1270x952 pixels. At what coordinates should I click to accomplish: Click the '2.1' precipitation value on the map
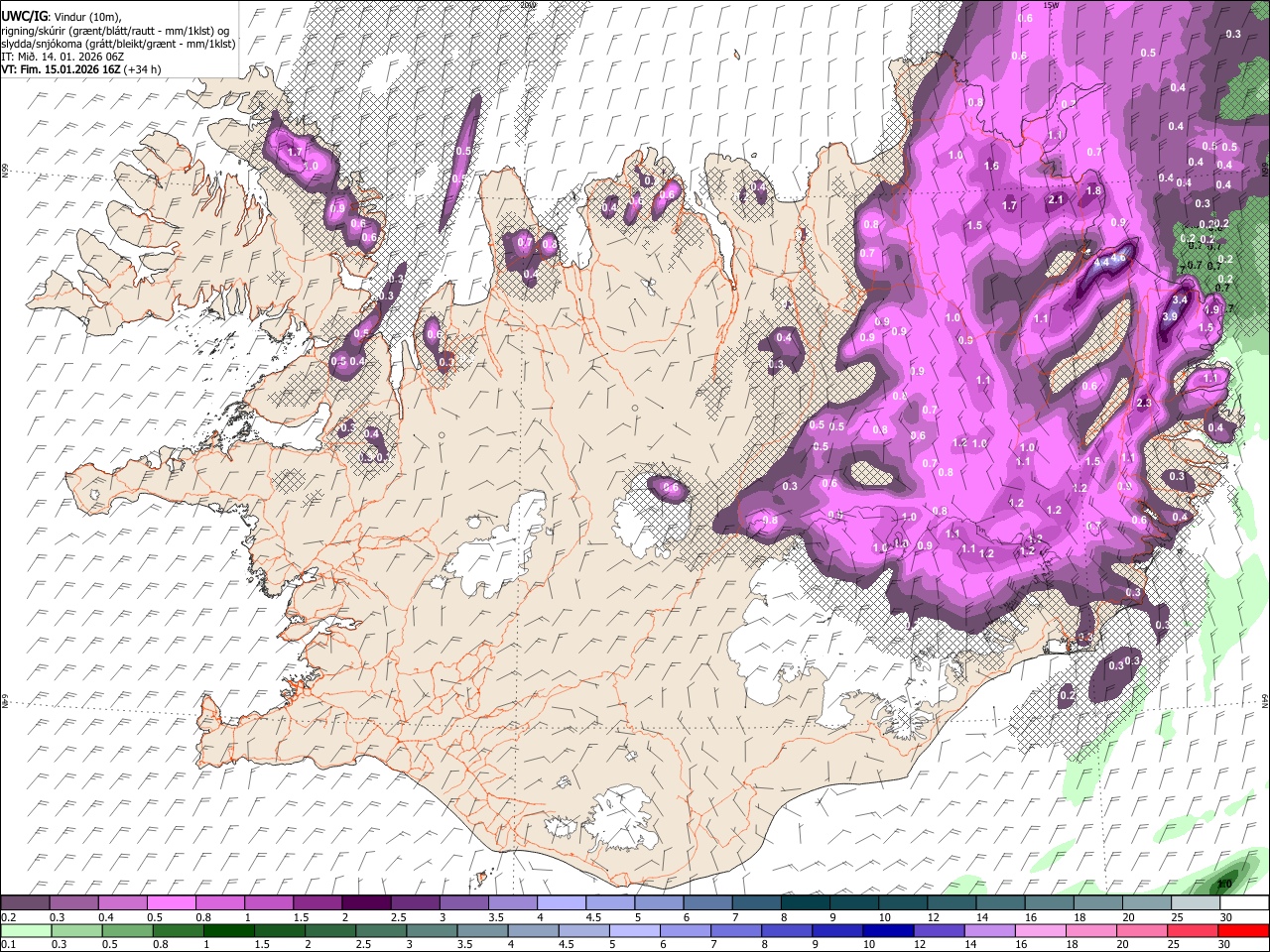click(x=1056, y=199)
